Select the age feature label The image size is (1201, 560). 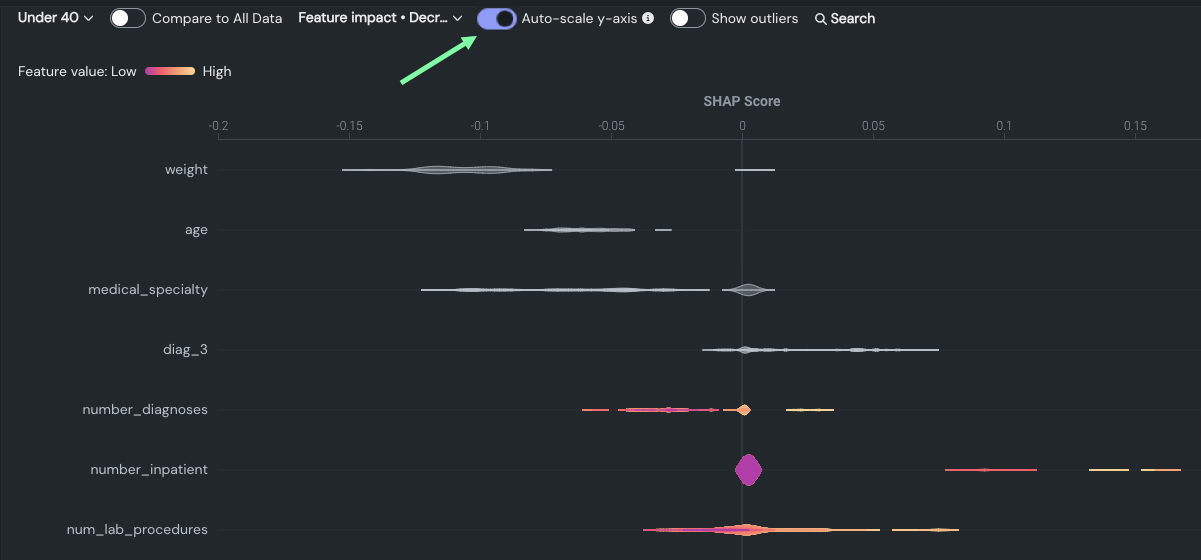coord(196,230)
